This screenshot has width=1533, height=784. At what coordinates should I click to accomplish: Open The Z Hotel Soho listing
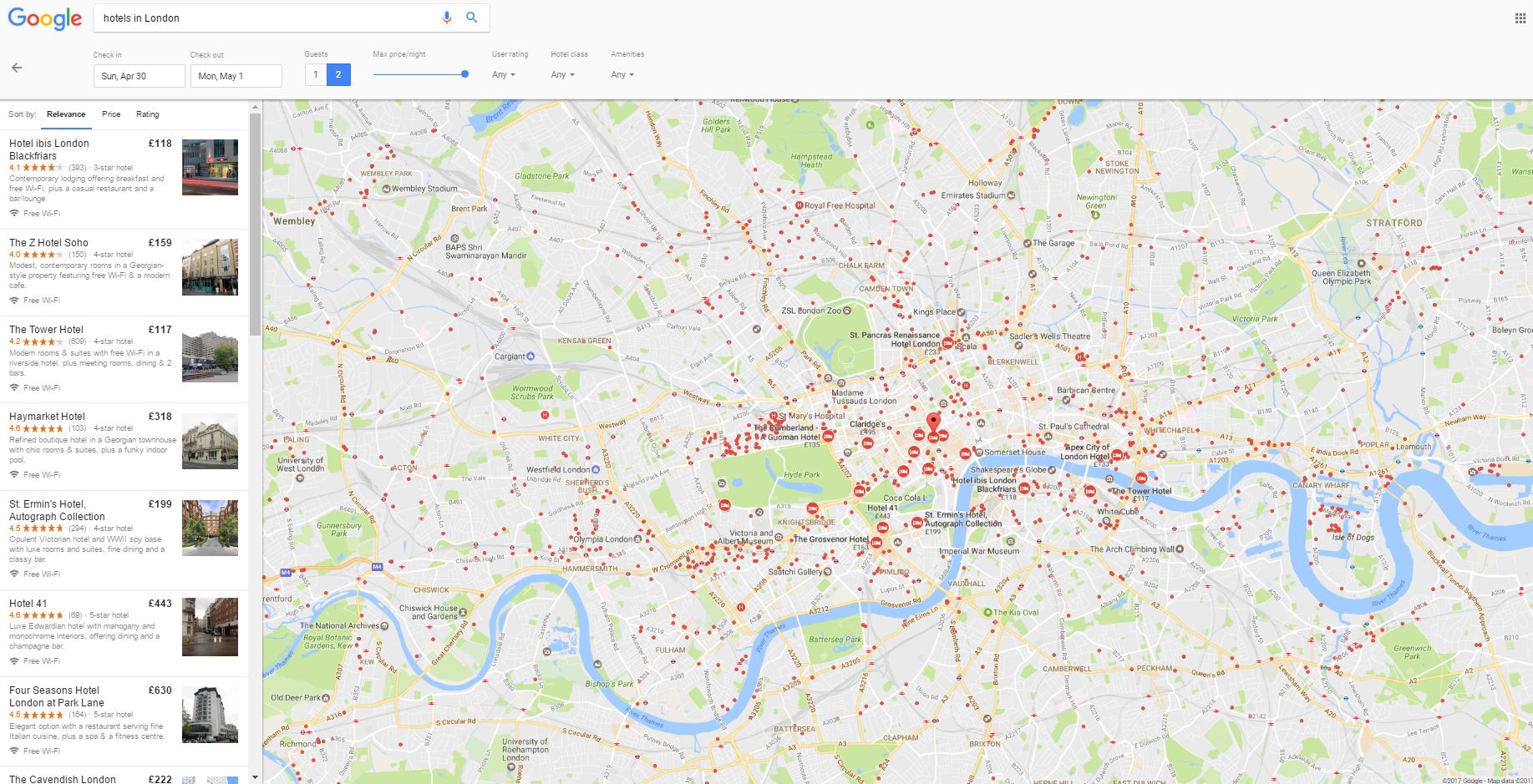click(124, 273)
